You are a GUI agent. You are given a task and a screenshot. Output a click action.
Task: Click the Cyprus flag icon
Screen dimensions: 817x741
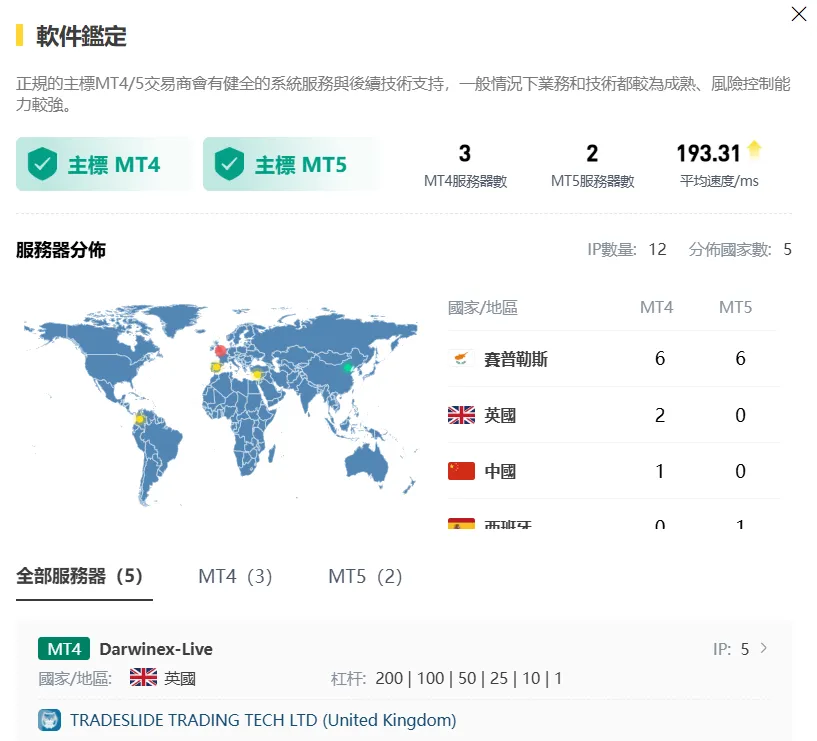point(461,359)
